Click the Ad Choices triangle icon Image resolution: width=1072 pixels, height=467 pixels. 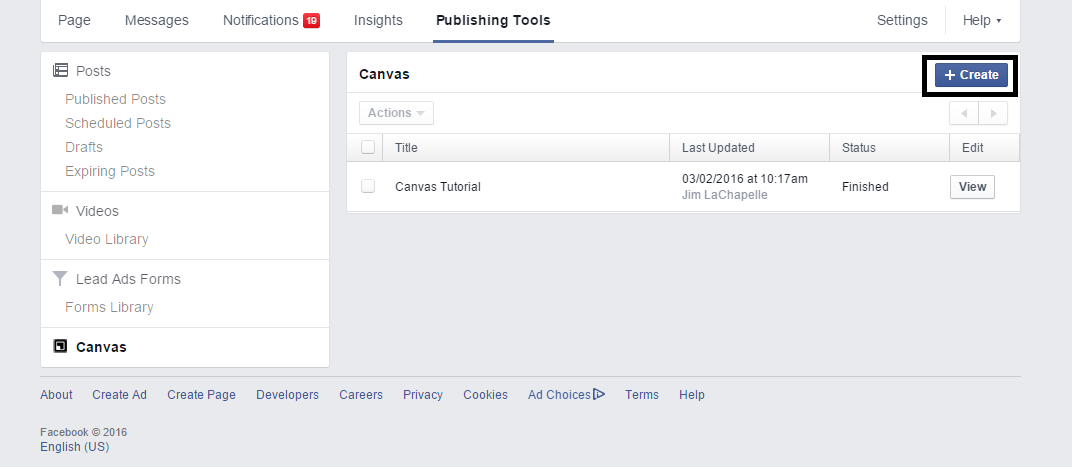click(599, 394)
